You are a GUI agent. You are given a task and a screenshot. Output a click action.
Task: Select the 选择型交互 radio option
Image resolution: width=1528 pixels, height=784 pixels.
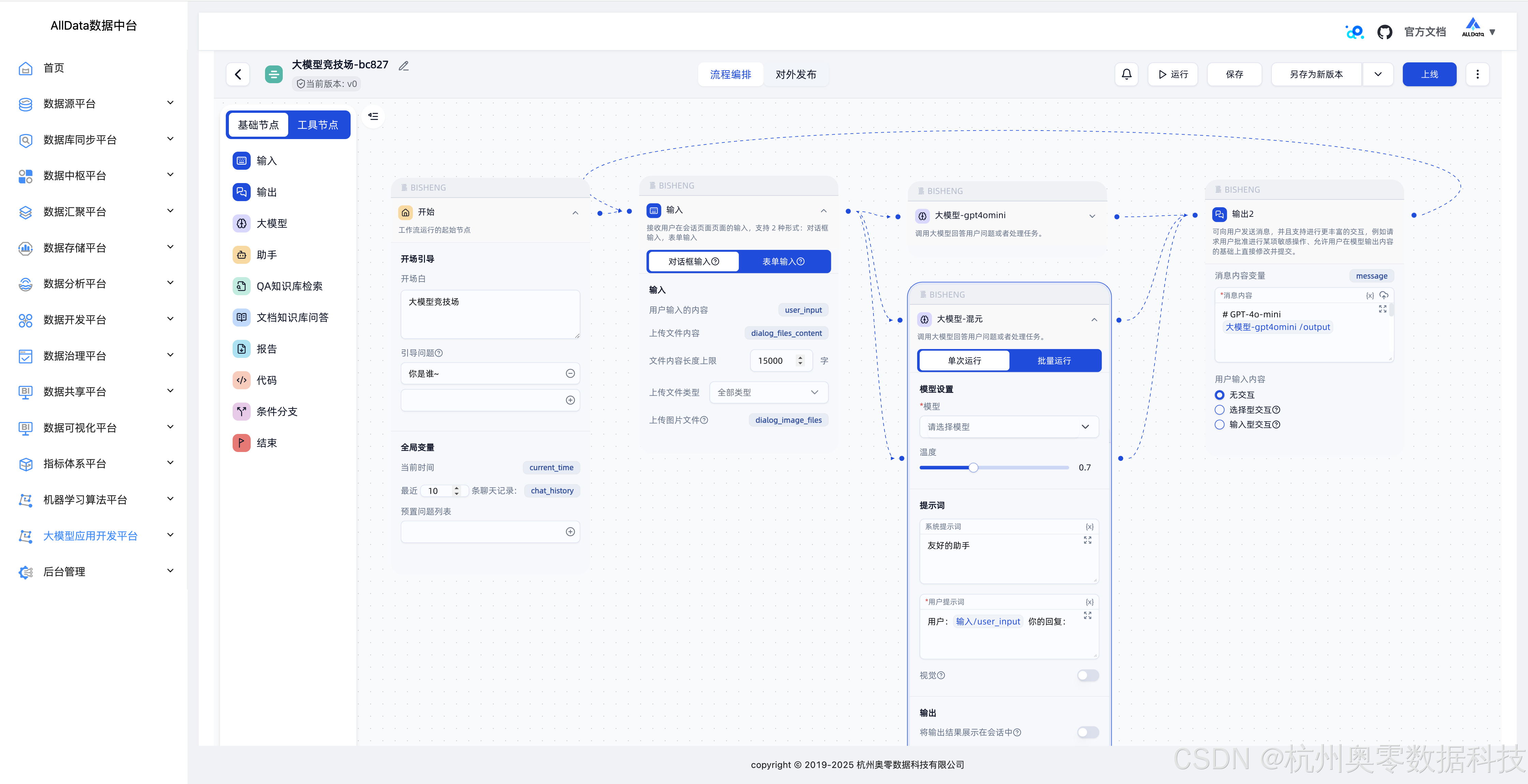coord(1220,410)
